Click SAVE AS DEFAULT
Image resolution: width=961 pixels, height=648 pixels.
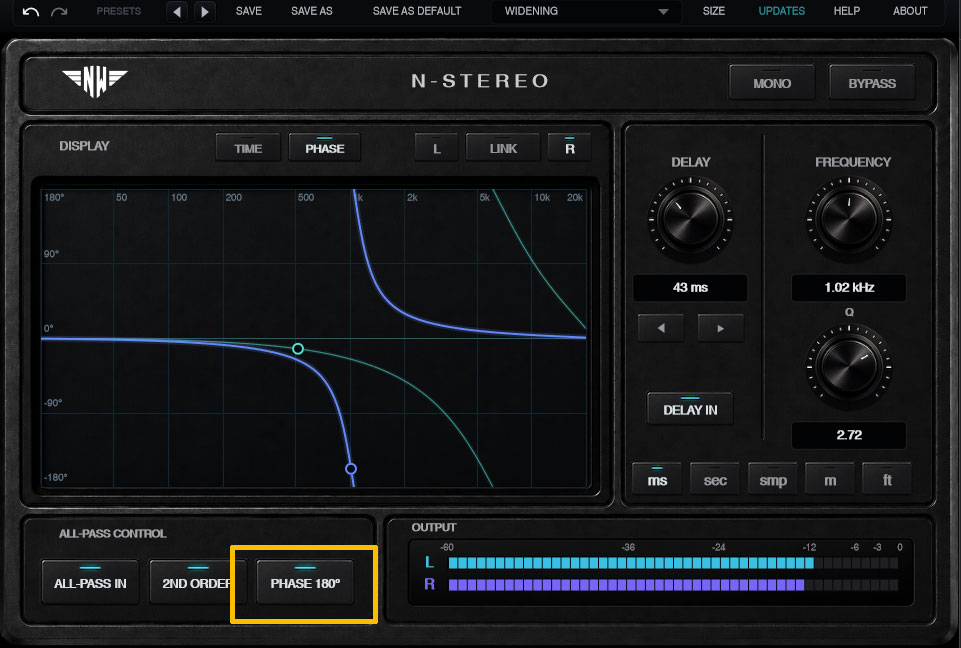417,11
